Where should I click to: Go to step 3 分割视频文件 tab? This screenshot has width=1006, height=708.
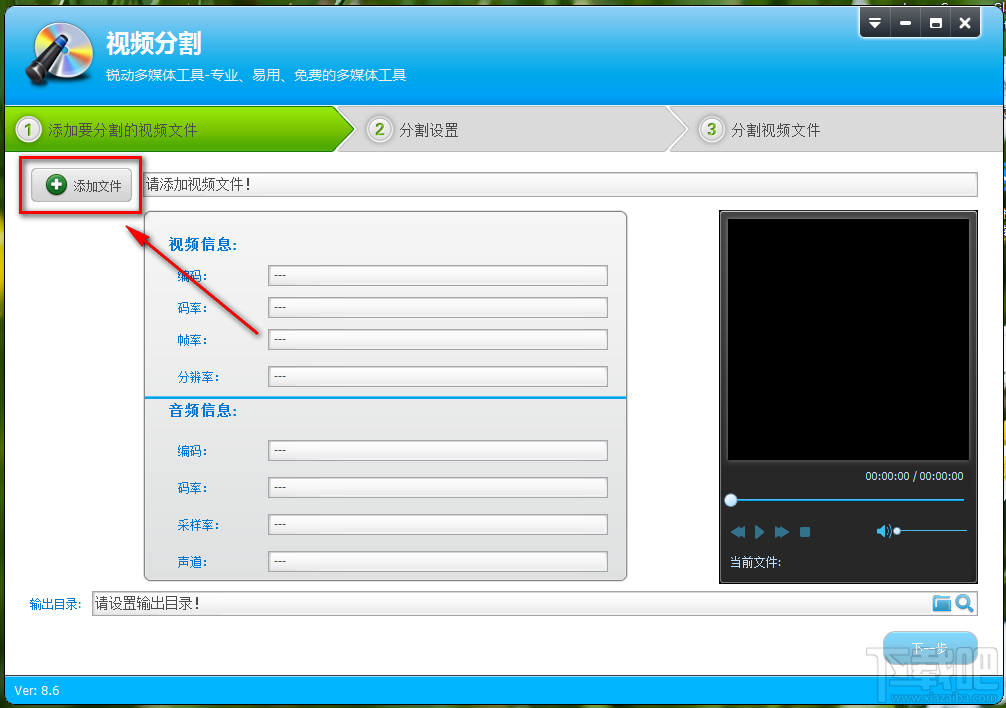pos(837,130)
